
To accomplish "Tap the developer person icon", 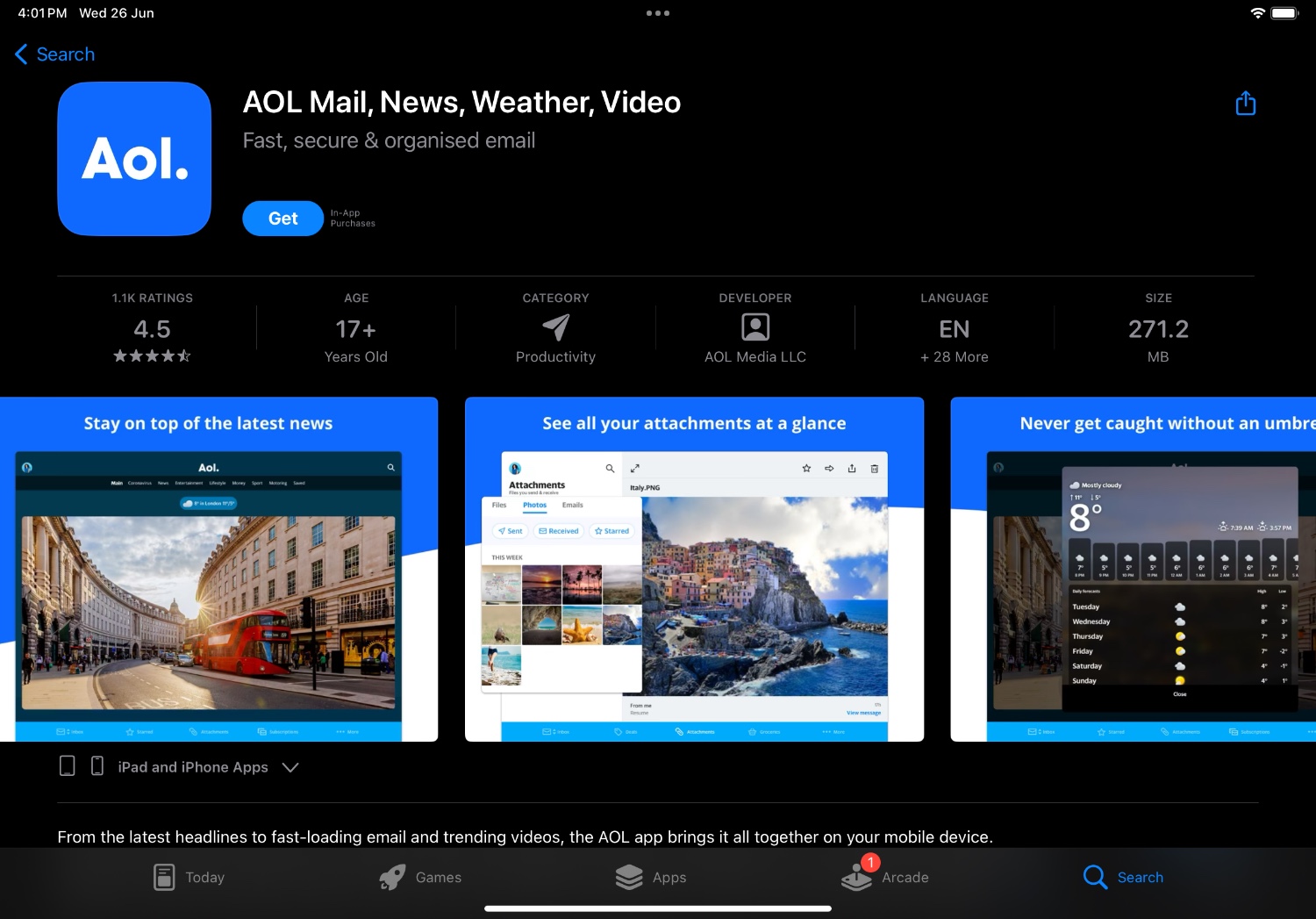I will coord(755,327).
